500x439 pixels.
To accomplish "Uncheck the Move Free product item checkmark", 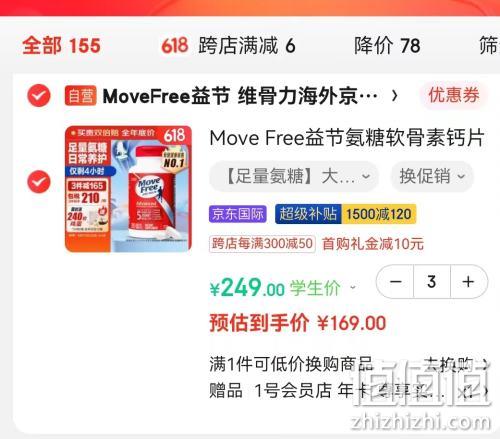I will [x=39, y=182].
